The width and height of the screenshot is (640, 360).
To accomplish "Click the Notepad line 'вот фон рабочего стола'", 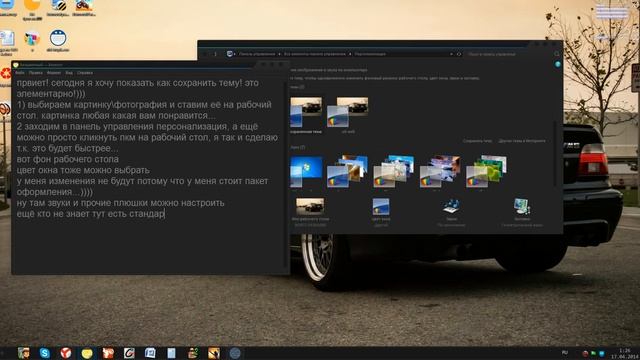I will pos(68,159).
